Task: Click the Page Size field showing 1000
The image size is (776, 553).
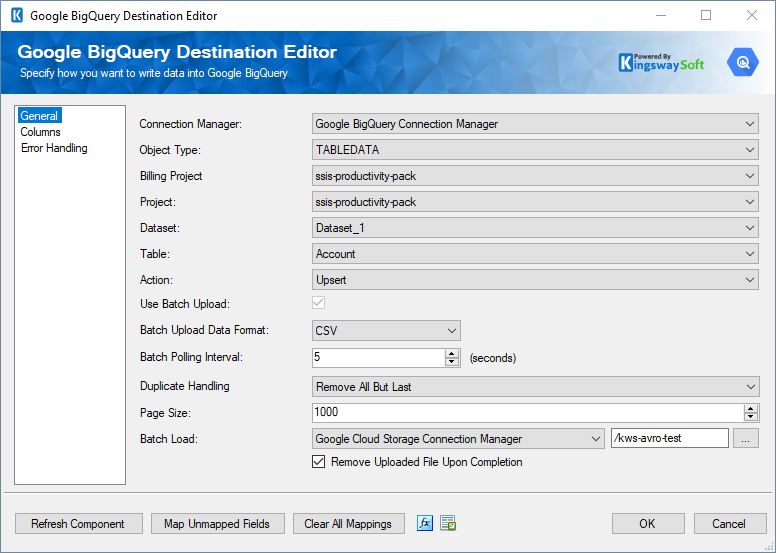Action: click(x=528, y=412)
